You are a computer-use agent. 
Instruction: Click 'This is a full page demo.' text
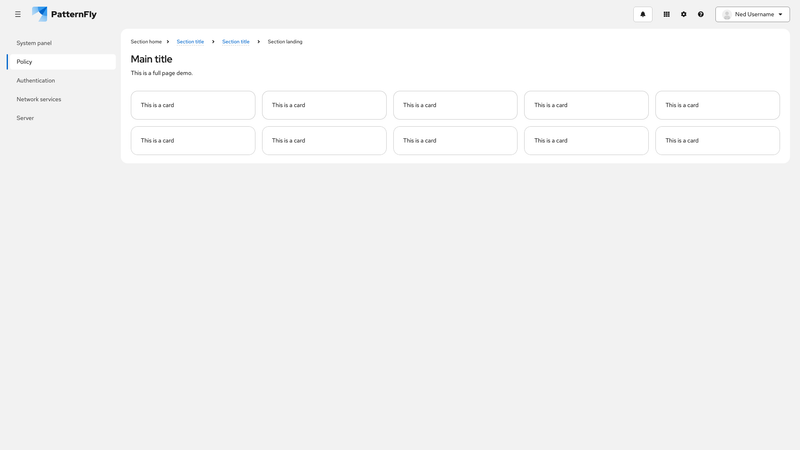click(x=162, y=73)
